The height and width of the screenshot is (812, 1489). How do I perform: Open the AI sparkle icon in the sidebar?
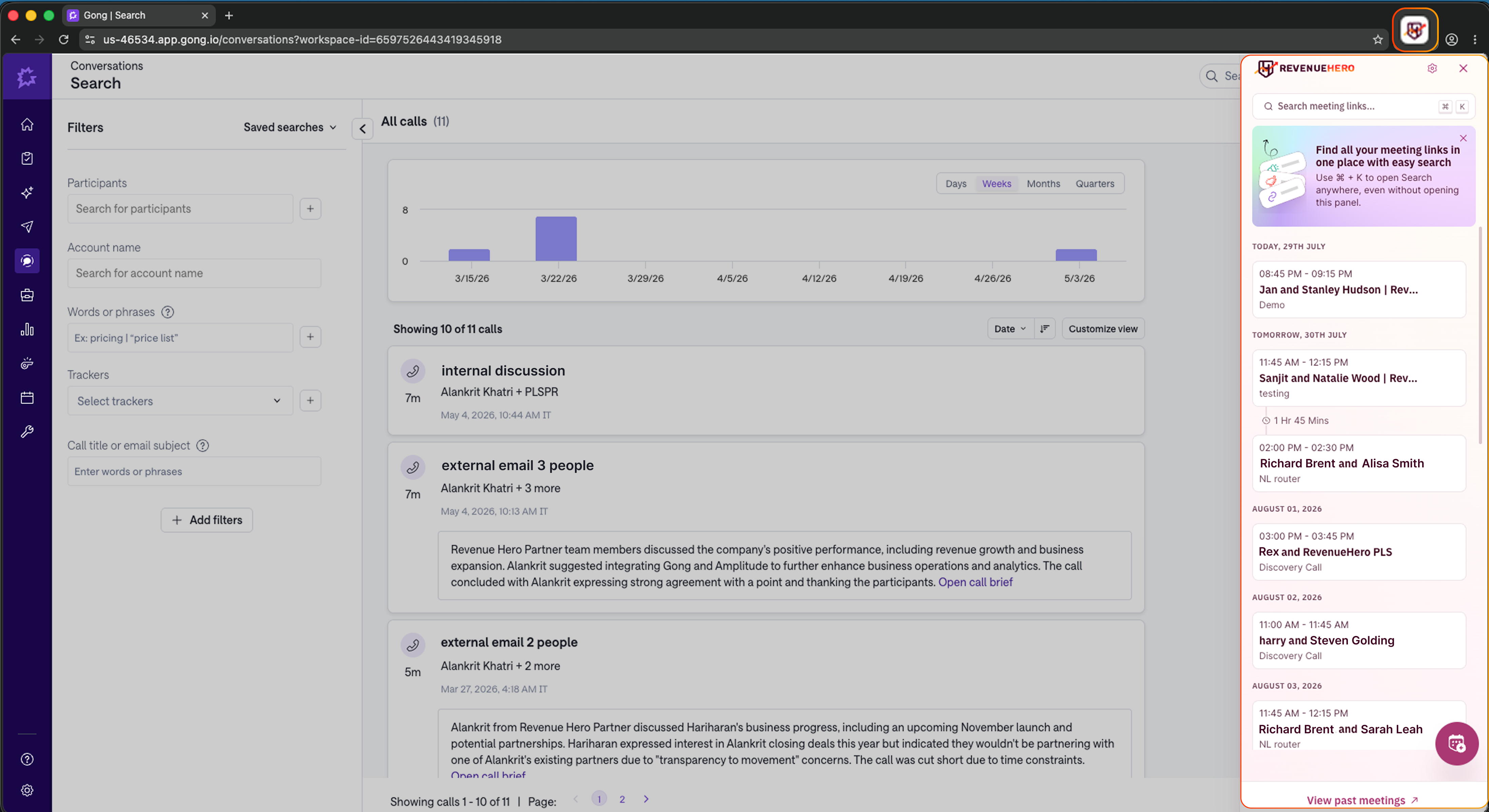pyautogui.click(x=26, y=192)
